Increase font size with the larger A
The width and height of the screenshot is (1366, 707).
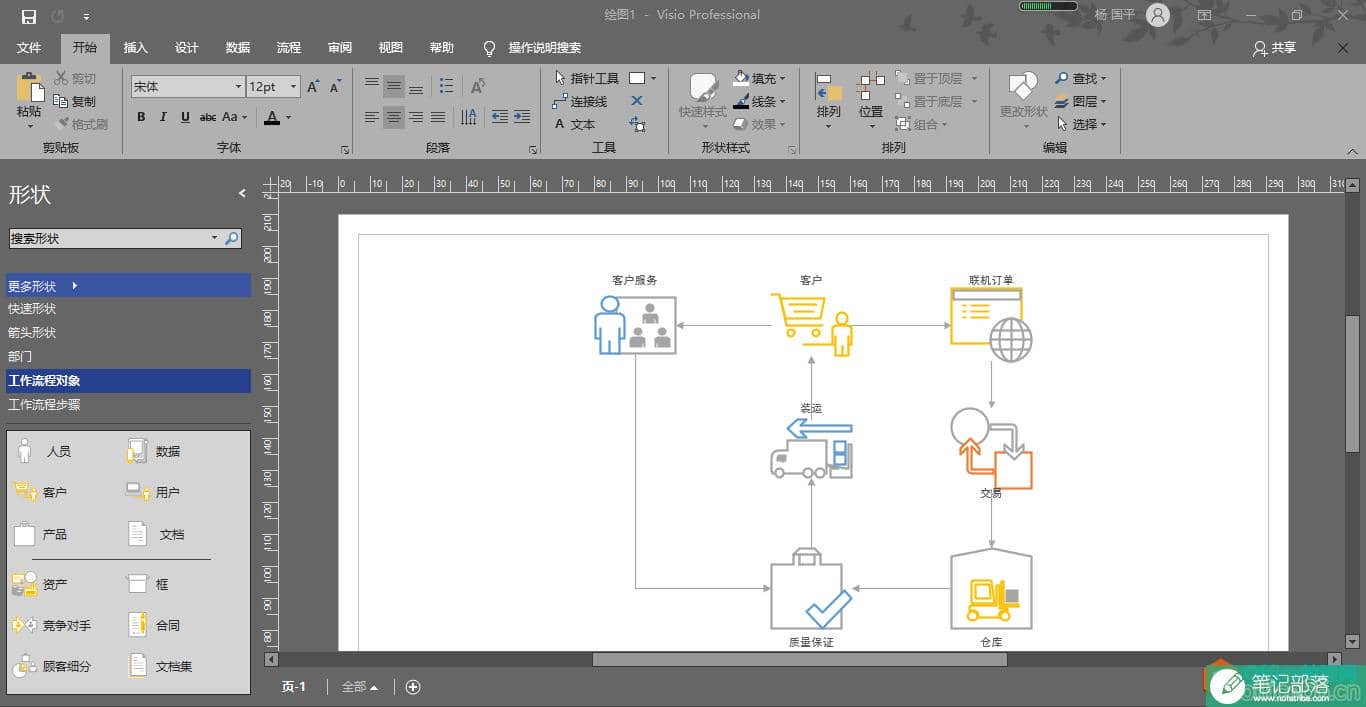tap(313, 87)
